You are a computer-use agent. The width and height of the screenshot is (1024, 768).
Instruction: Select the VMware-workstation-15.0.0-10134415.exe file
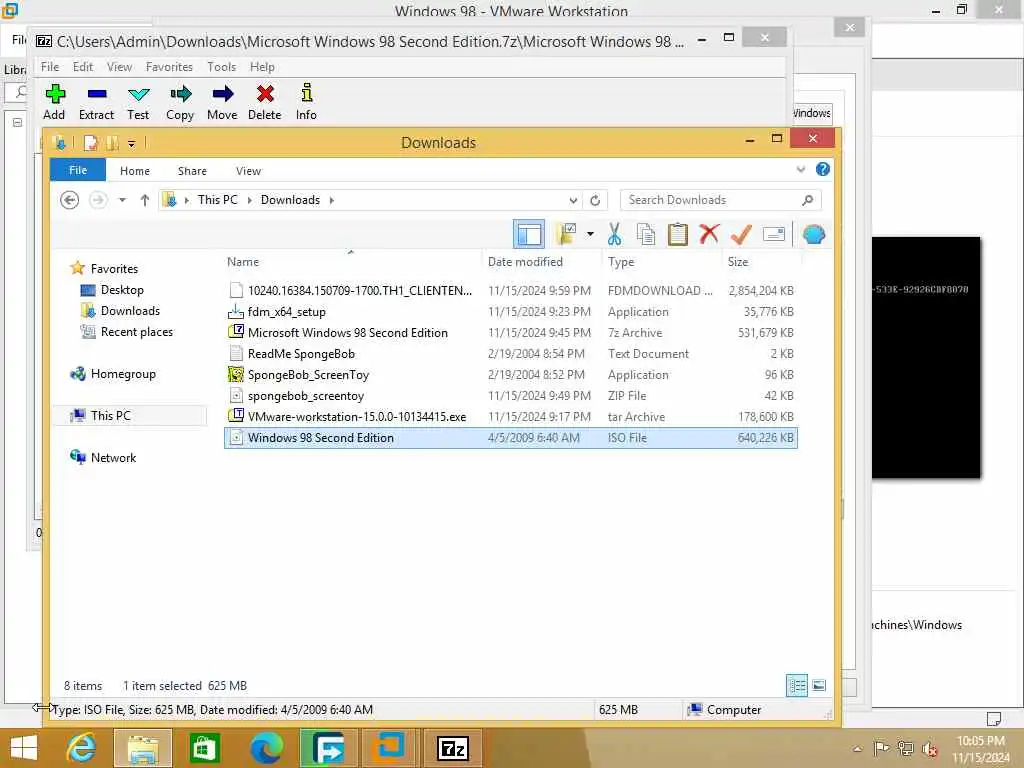pyautogui.click(x=510, y=417)
